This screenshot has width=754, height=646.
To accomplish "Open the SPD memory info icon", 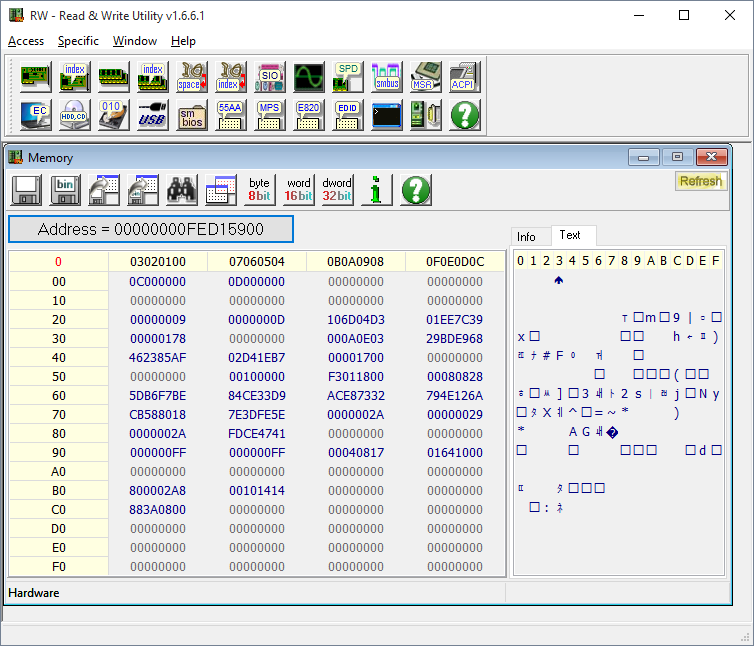I will [347, 77].
